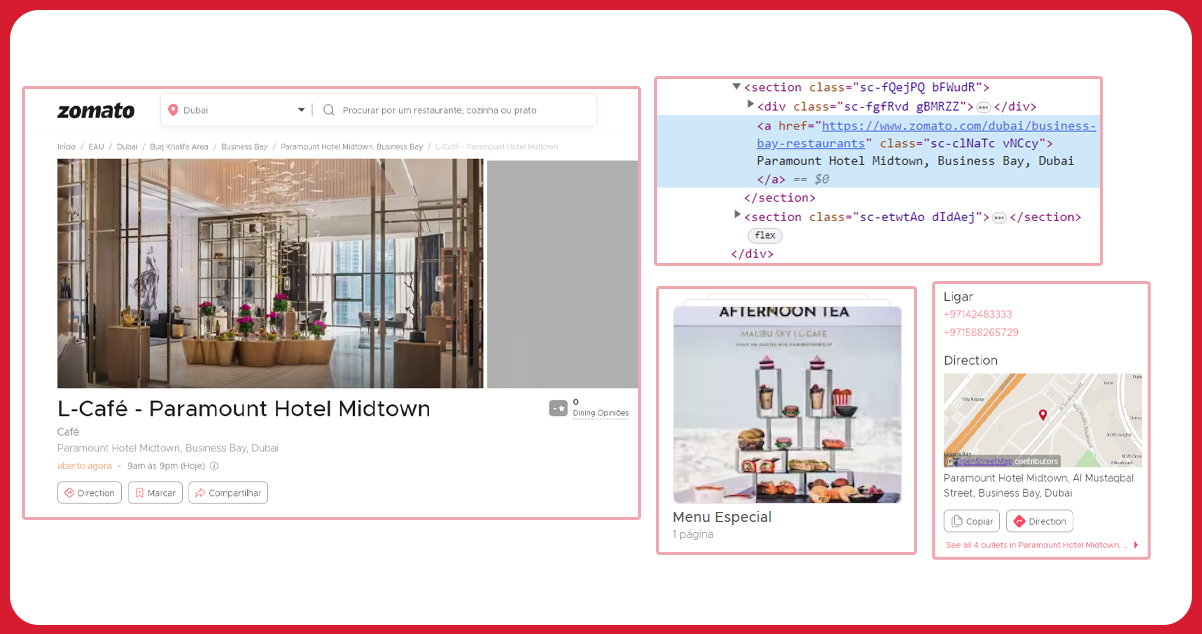Click the star rating badge

558,408
